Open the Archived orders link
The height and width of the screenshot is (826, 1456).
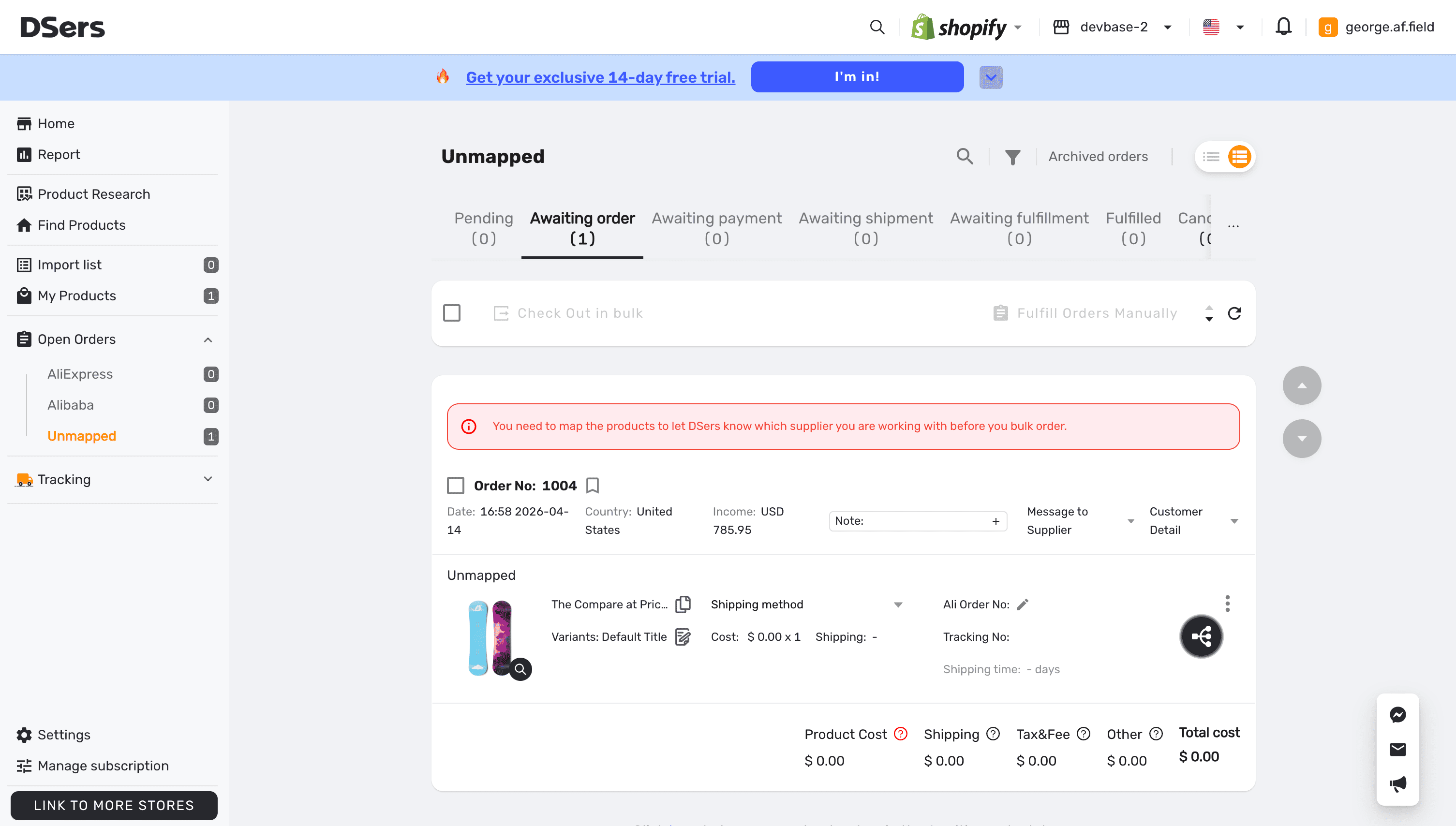click(x=1098, y=157)
